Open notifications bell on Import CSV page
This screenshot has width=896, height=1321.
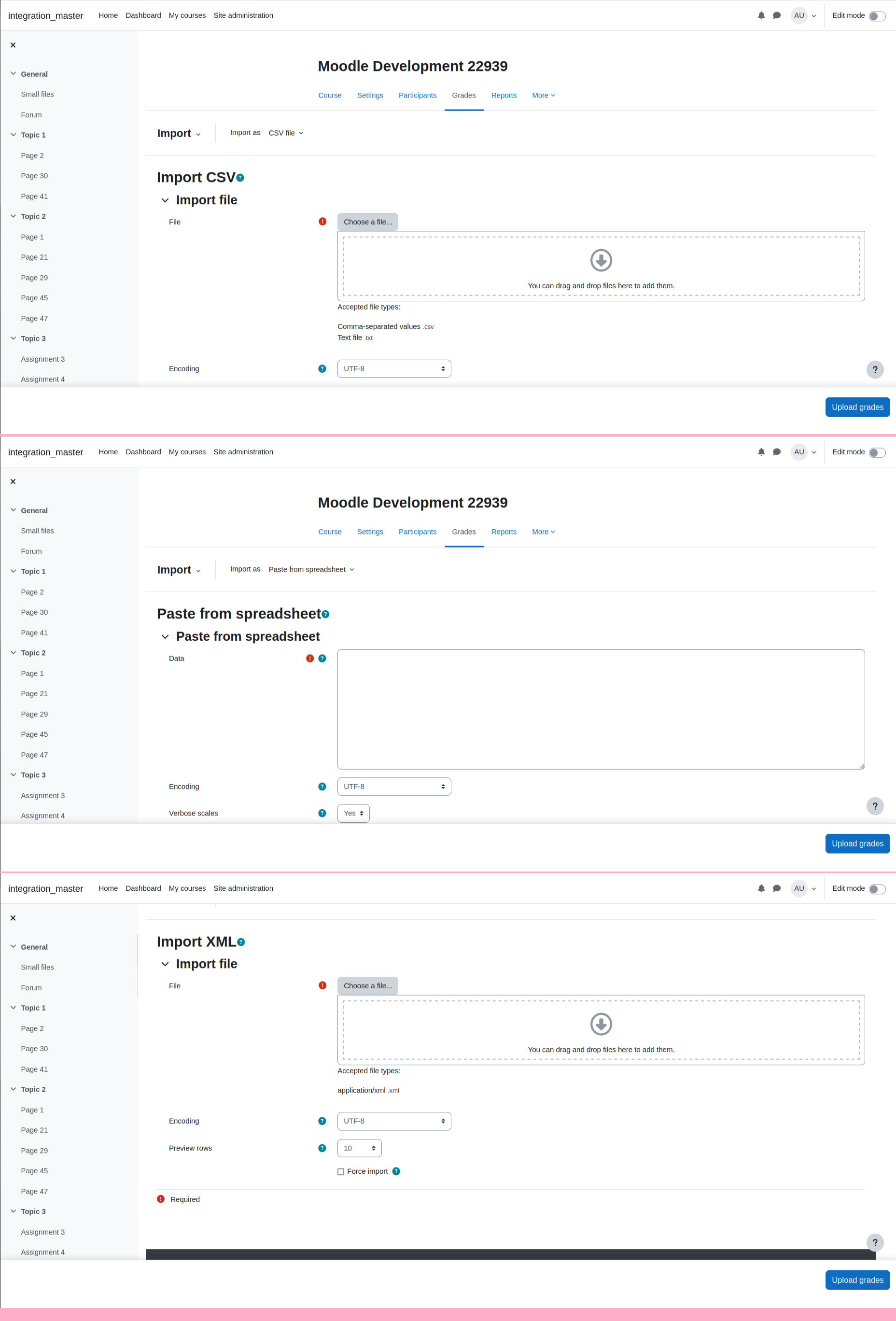761,15
